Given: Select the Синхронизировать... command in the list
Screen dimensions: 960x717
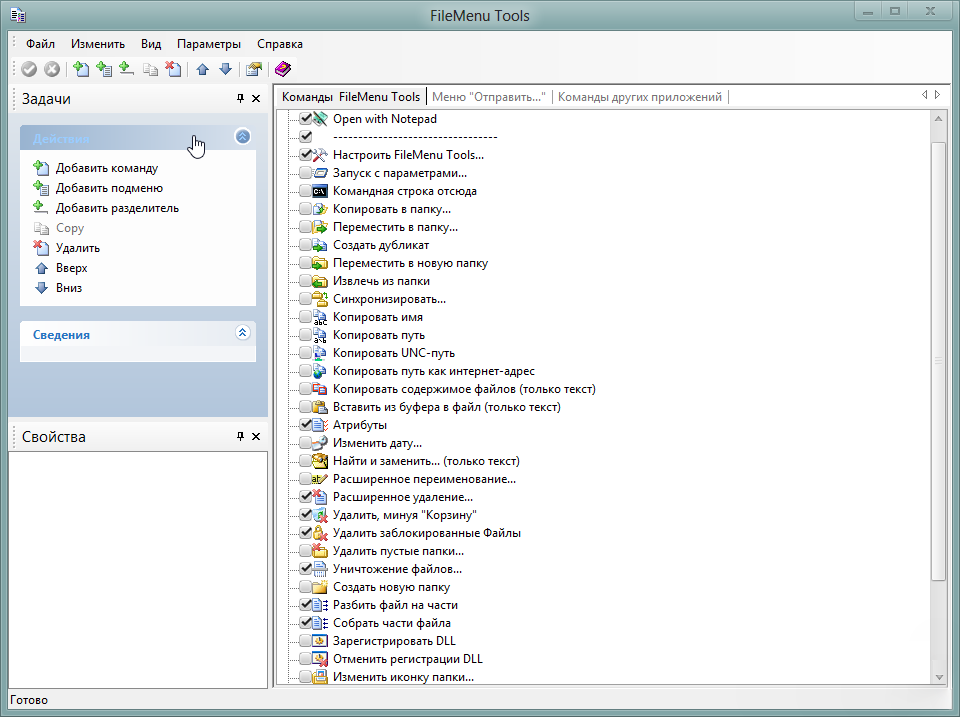Looking at the screenshot, I should (389, 299).
